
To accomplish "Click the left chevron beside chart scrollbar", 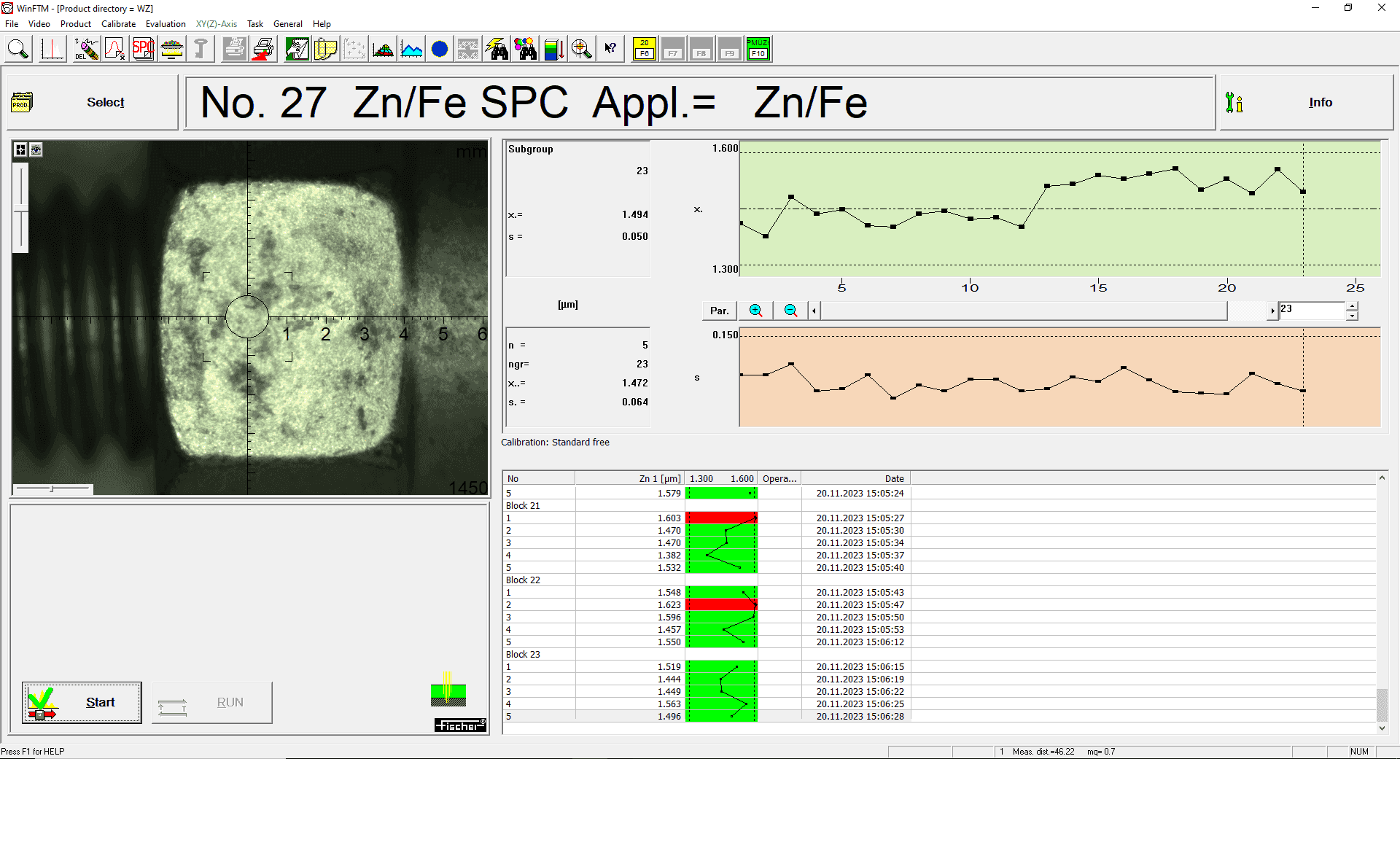I will point(814,311).
